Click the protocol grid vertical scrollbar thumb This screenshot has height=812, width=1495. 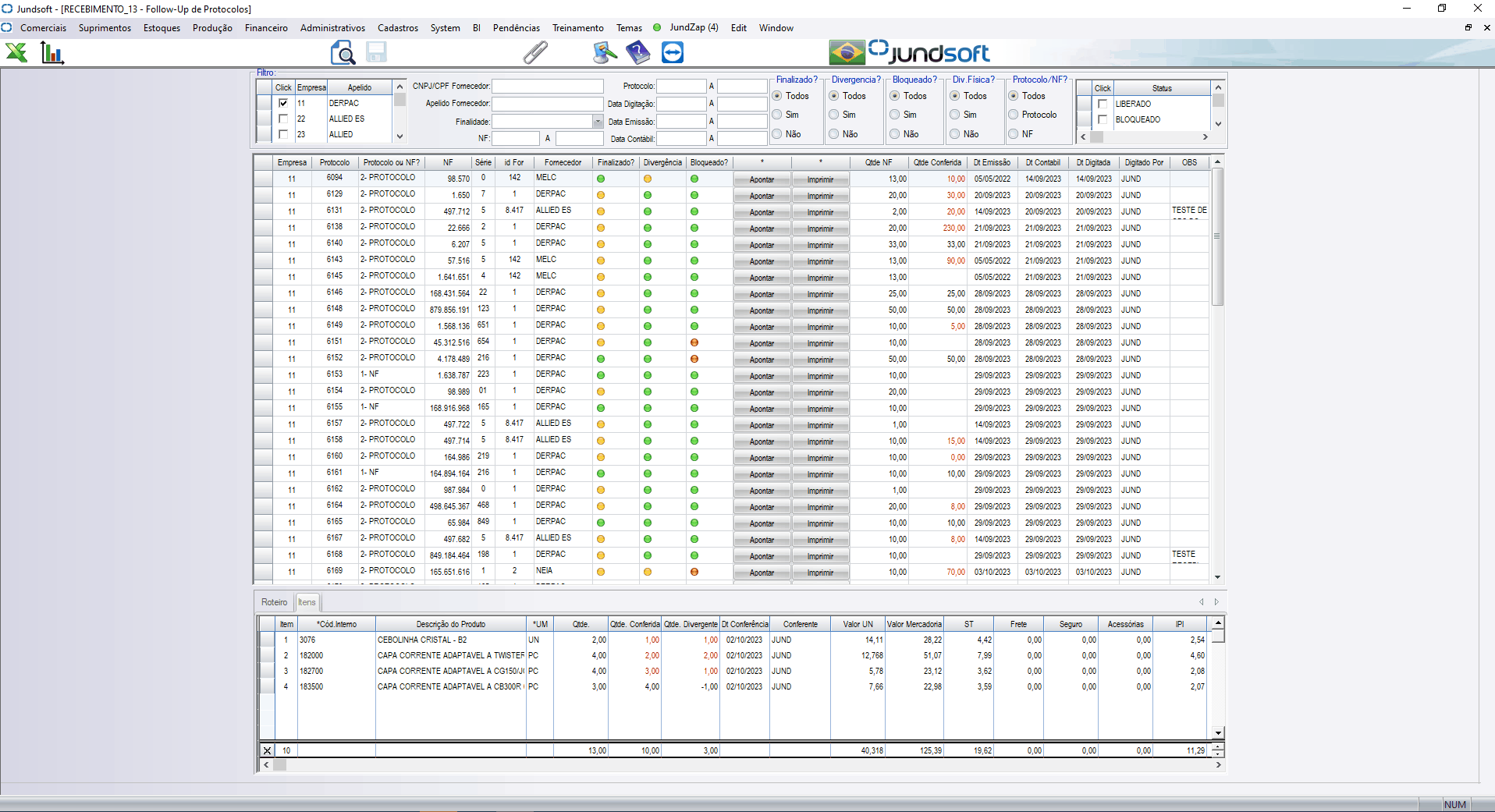click(x=1217, y=237)
